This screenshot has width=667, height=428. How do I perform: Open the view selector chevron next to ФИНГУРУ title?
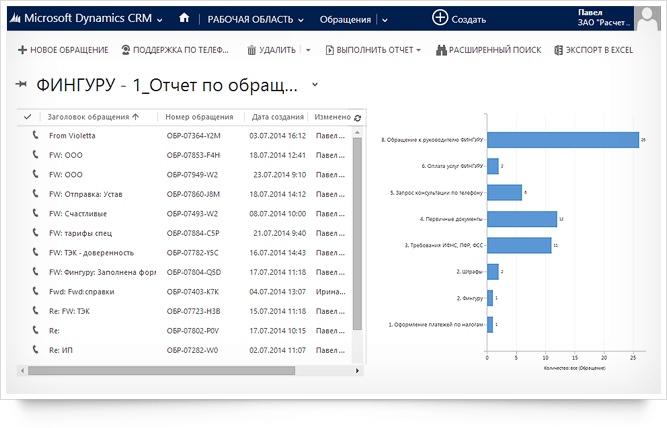tap(315, 84)
